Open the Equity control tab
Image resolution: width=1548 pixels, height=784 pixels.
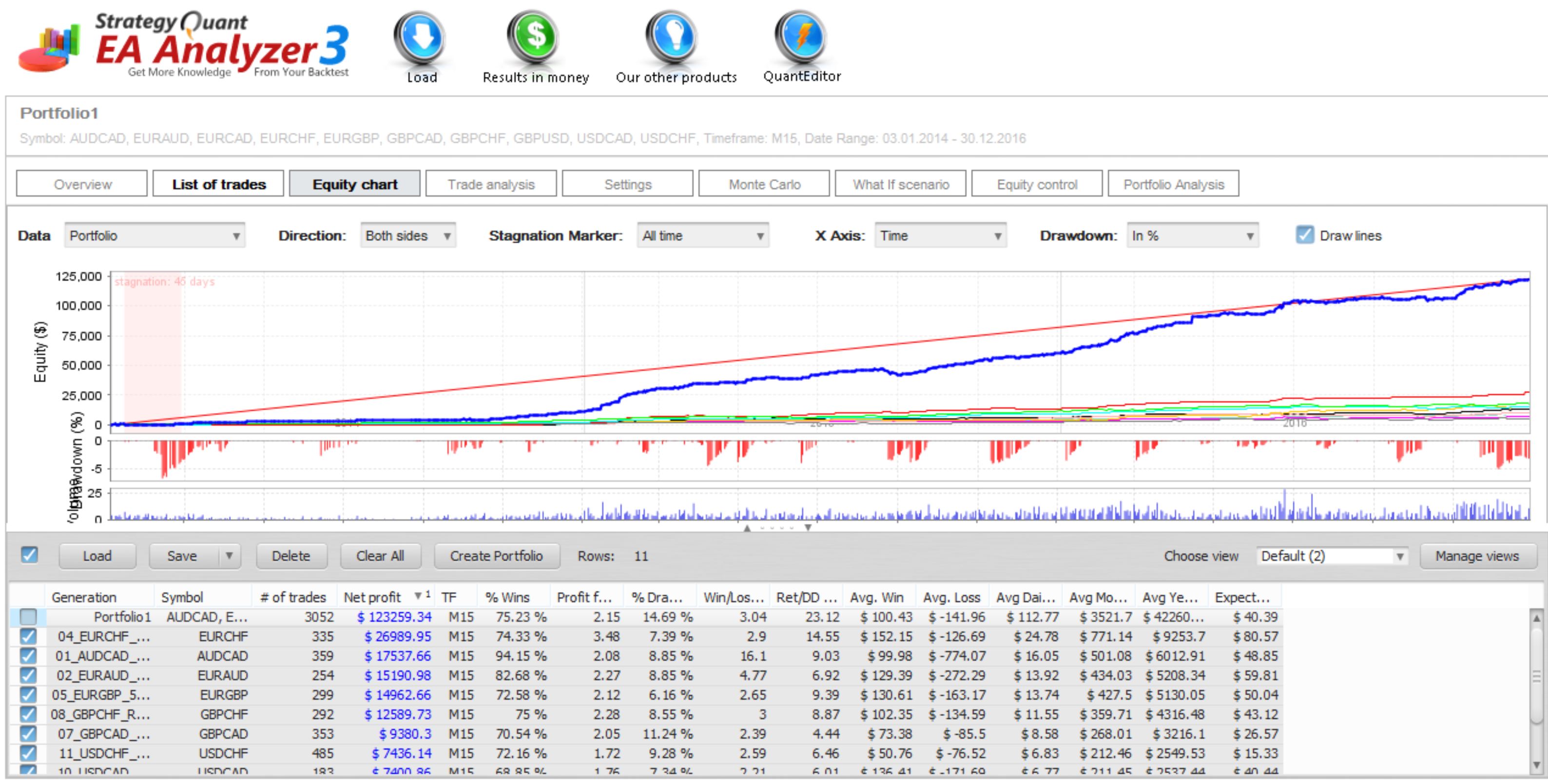coord(1037,184)
